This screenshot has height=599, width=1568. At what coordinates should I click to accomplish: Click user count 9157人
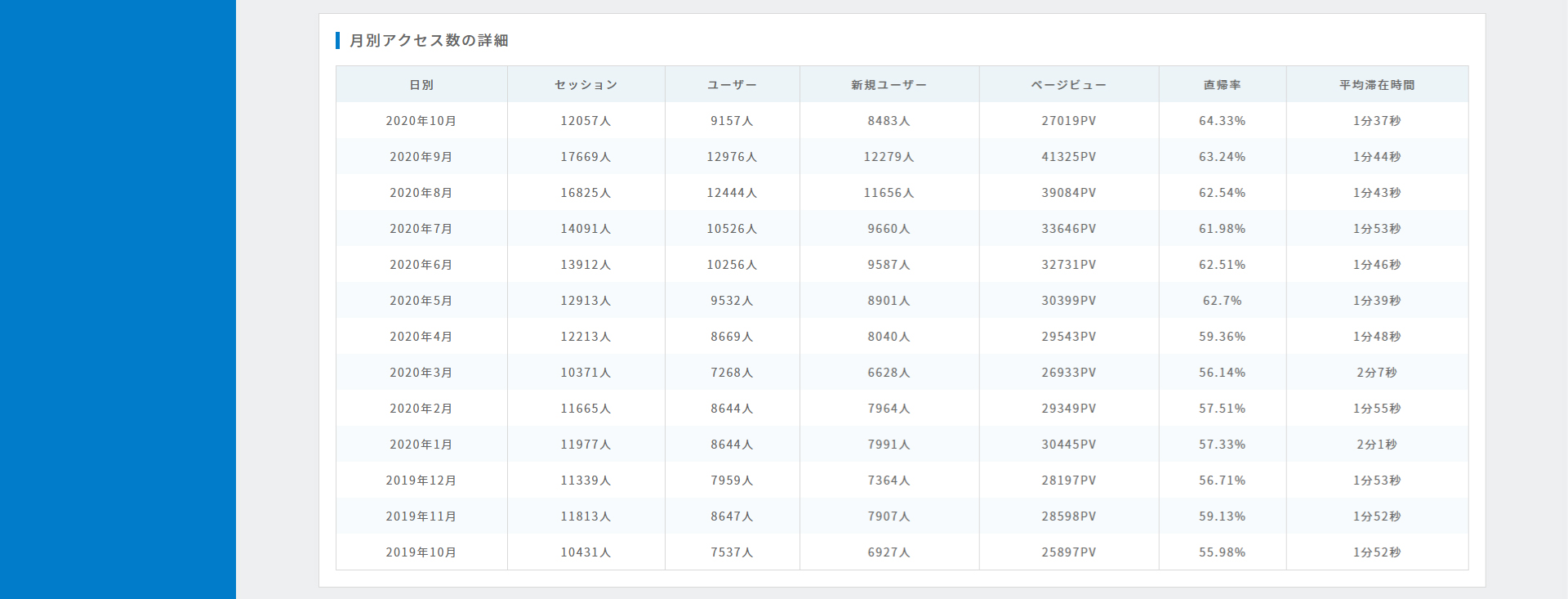click(x=733, y=121)
